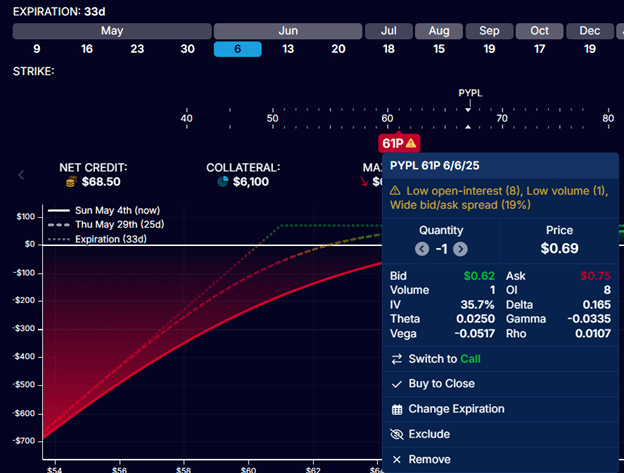This screenshot has height=473, width=624.
Task: Select the Aug month tab
Action: tap(439, 31)
